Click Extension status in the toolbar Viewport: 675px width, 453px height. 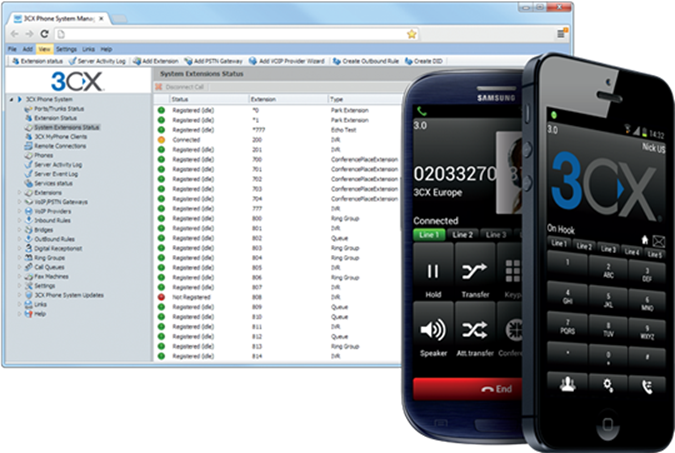(x=37, y=61)
